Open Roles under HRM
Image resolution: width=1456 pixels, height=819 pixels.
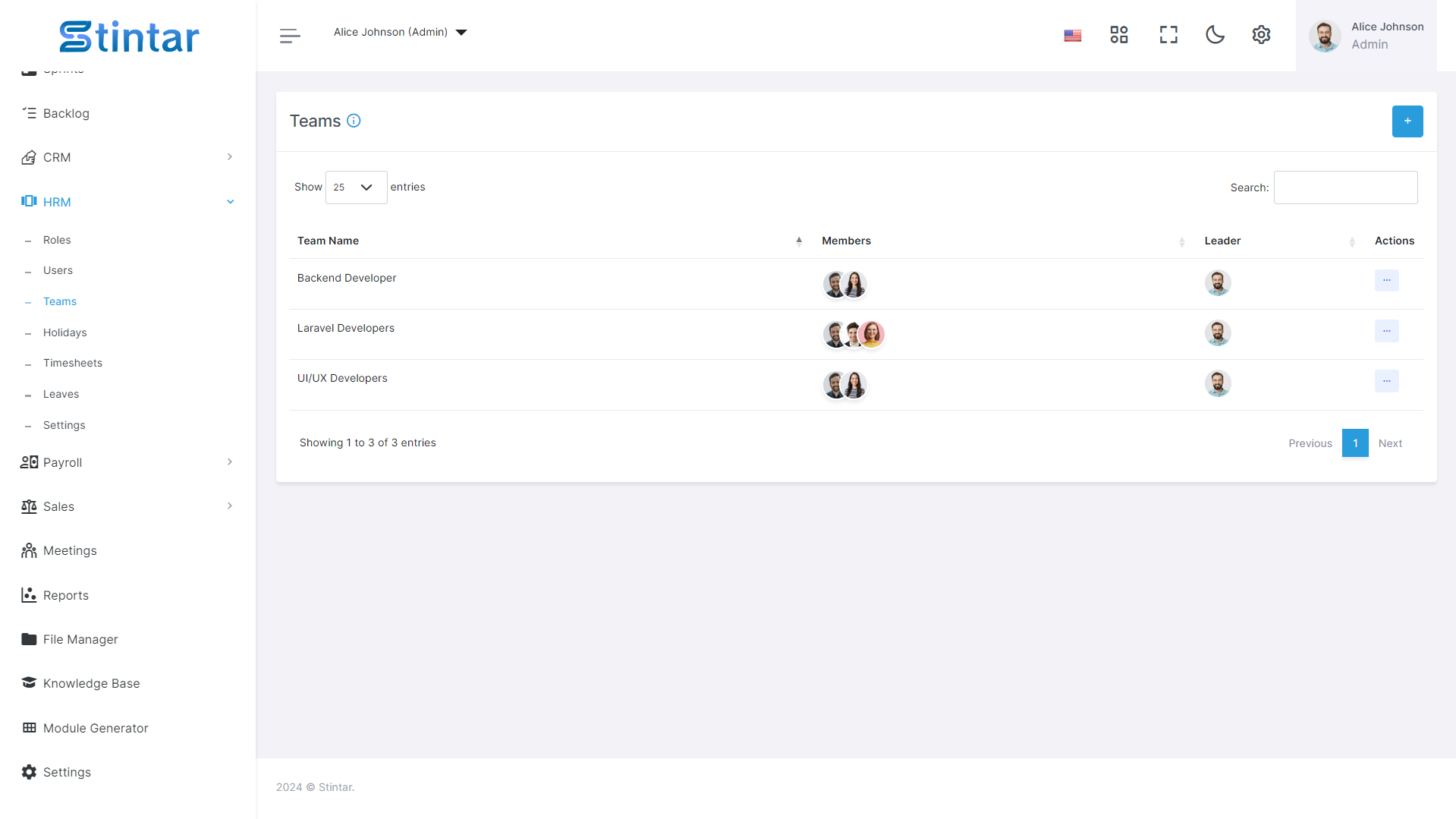click(x=57, y=240)
